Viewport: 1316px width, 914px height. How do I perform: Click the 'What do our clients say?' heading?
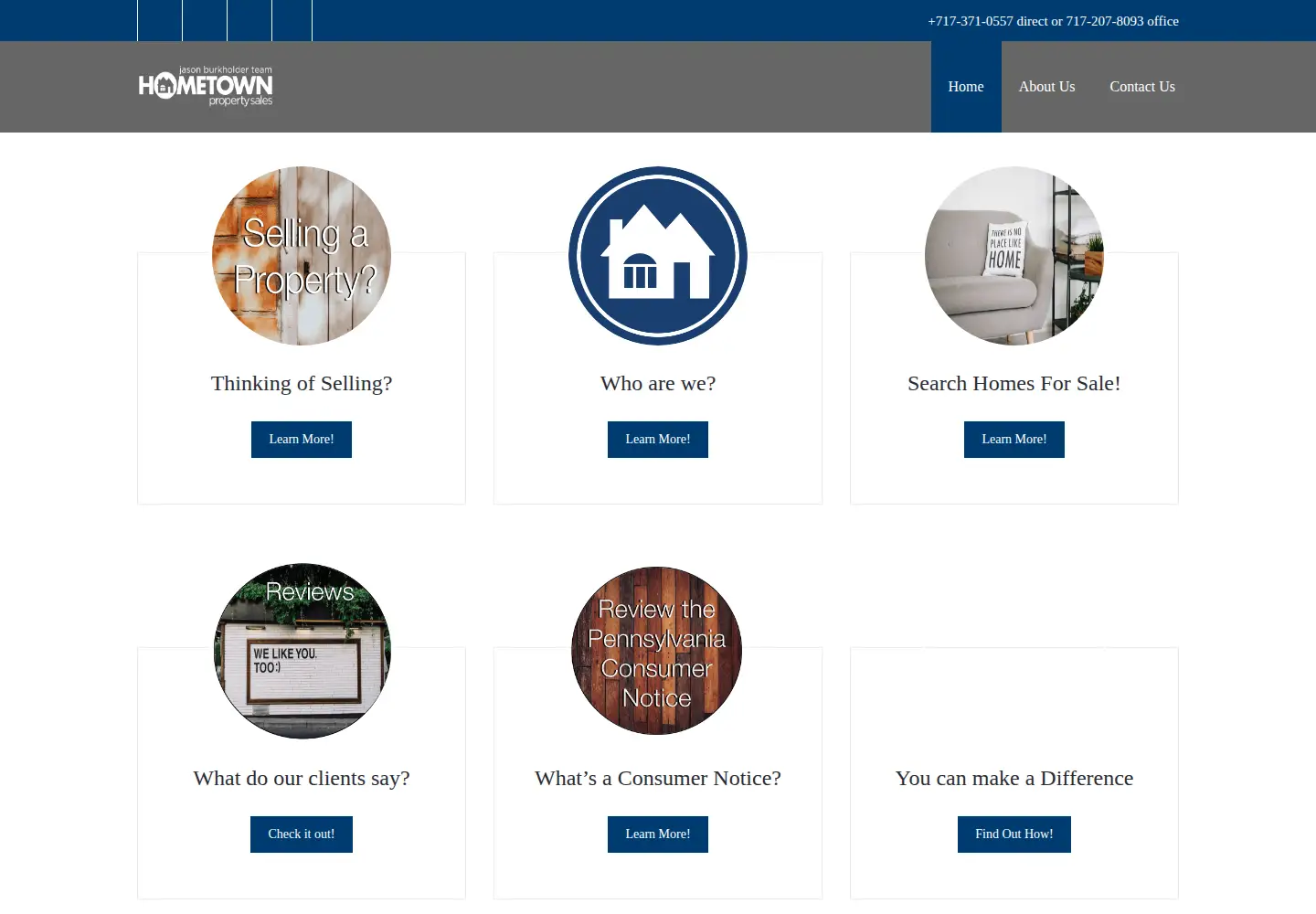click(302, 779)
